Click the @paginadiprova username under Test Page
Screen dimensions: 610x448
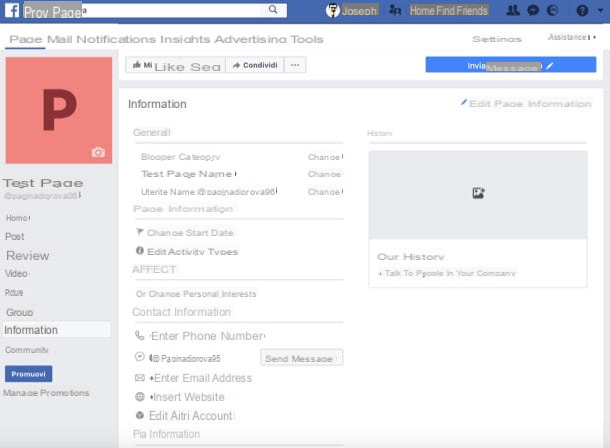click(x=42, y=196)
